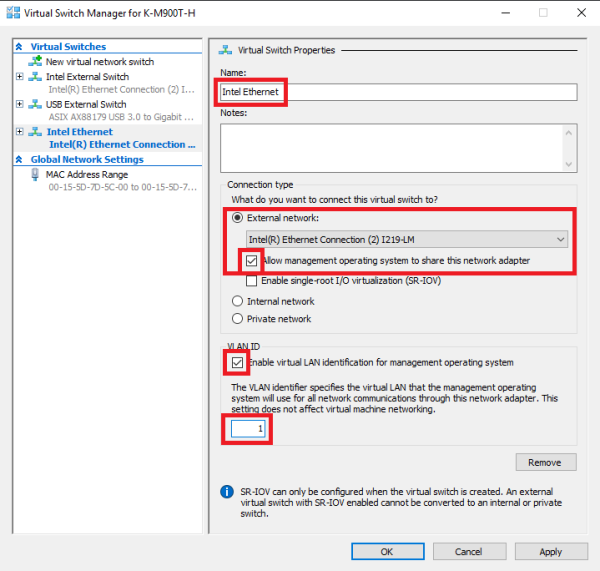Click the Apply button
Screen dimensions: 600x571
click(x=551, y=551)
